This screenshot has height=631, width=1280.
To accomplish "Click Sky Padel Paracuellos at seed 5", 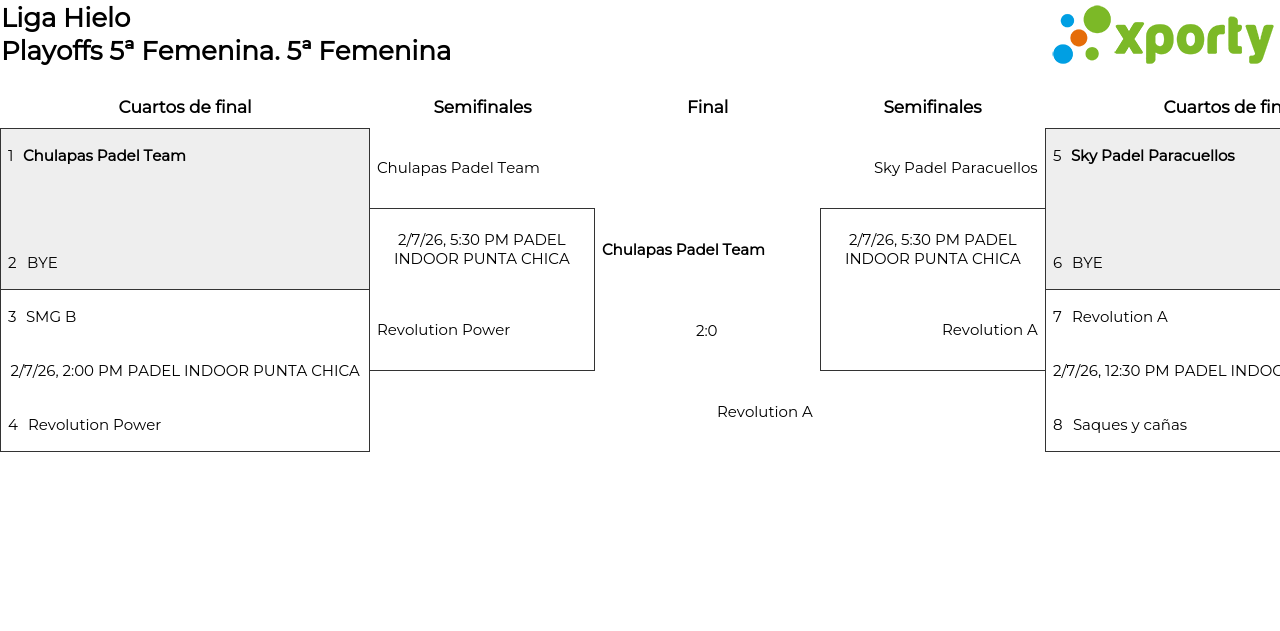I will click(1152, 156).
